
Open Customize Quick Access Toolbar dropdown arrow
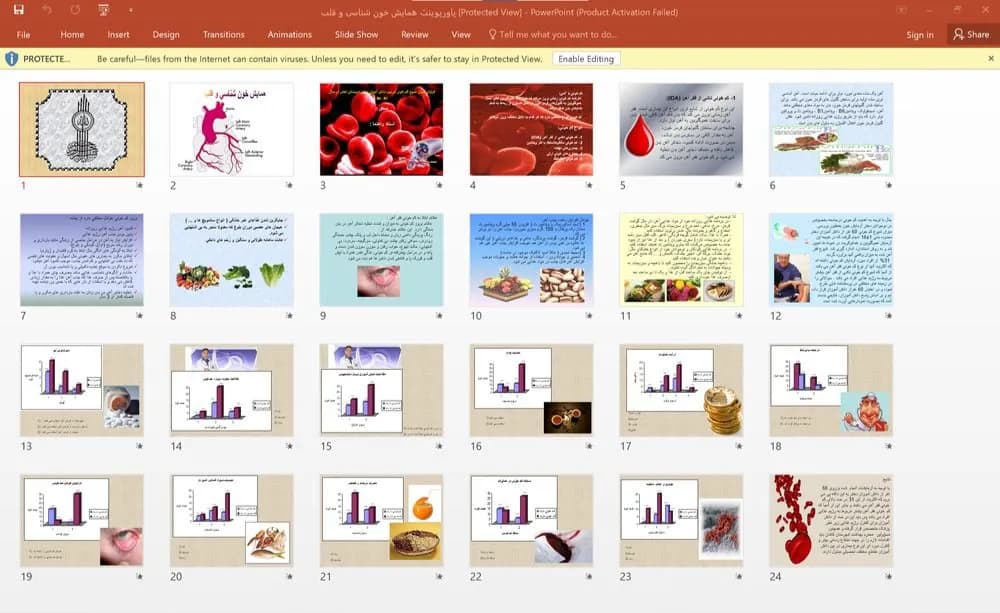pos(131,10)
